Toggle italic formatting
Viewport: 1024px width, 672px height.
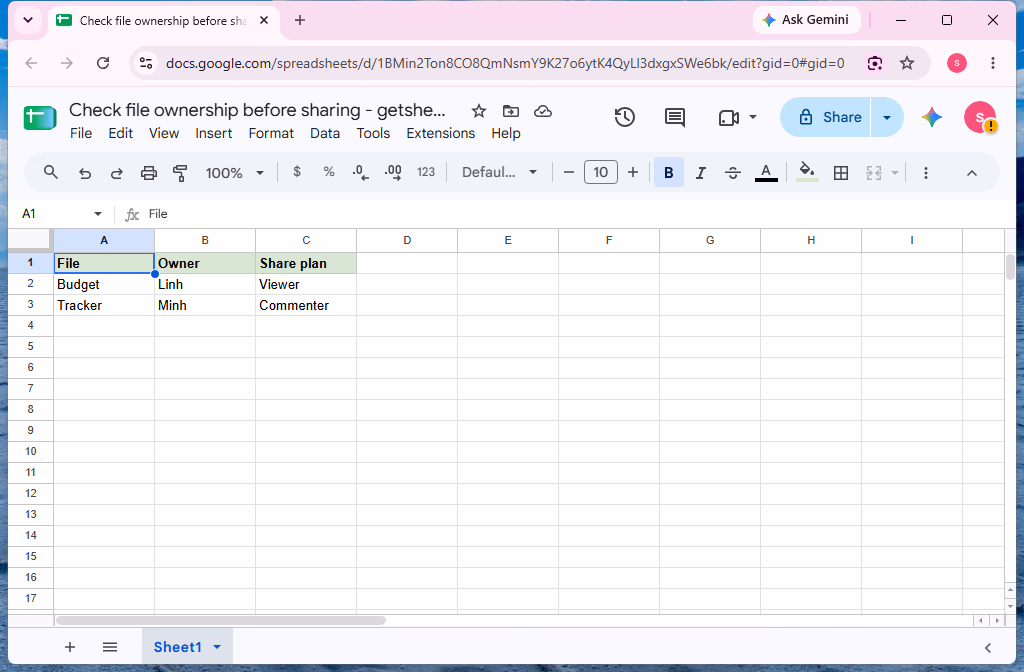point(701,173)
